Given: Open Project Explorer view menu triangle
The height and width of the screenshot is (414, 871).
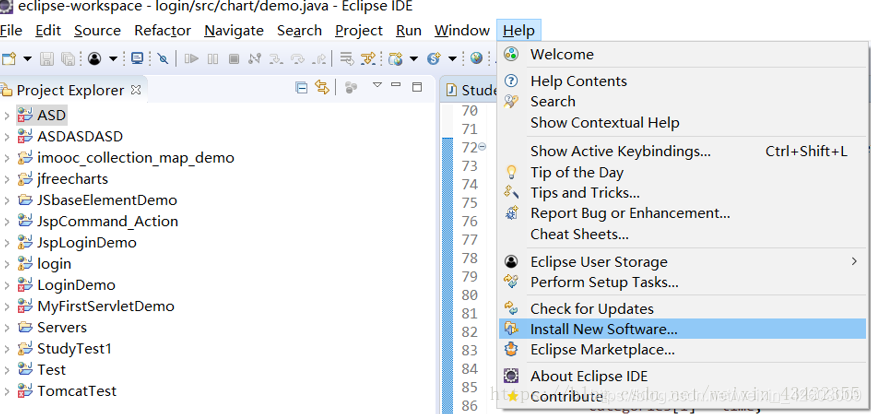Looking at the screenshot, I should [x=377, y=85].
